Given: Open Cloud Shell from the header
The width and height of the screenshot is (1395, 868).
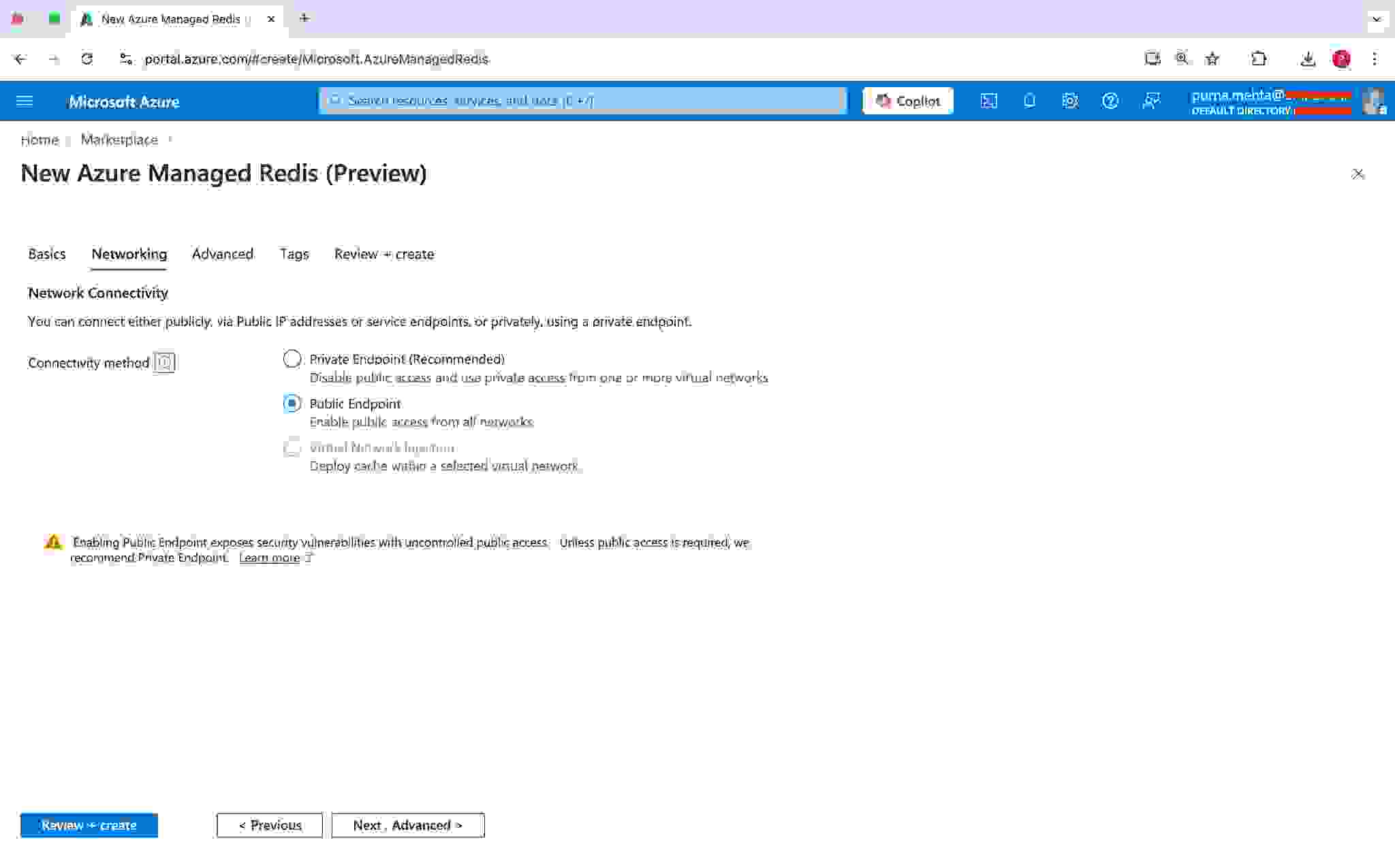Looking at the screenshot, I should tap(988, 101).
